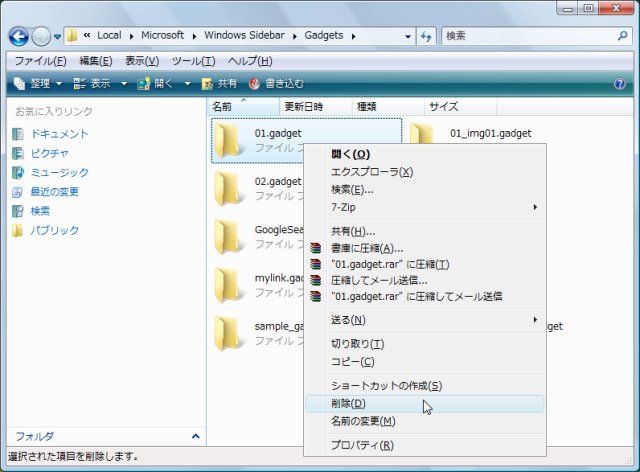The width and height of the screenshot is (640, 472).
Task: Open パブリック favorite link
Action: (x=55, y=230)
